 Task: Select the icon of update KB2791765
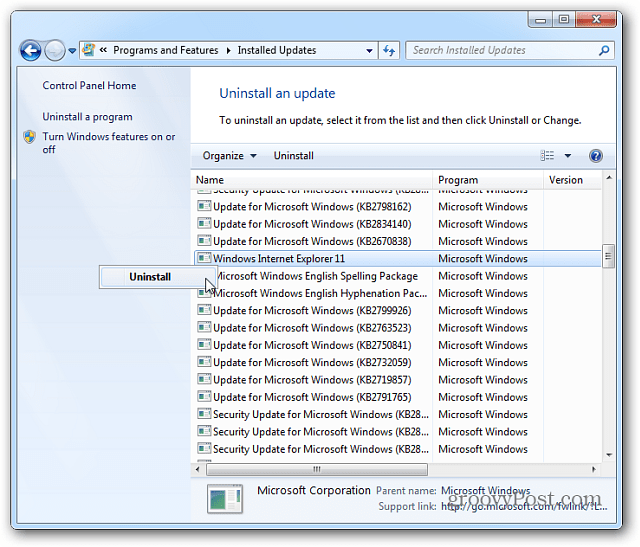pyautogui.click(x=204, y=396)
